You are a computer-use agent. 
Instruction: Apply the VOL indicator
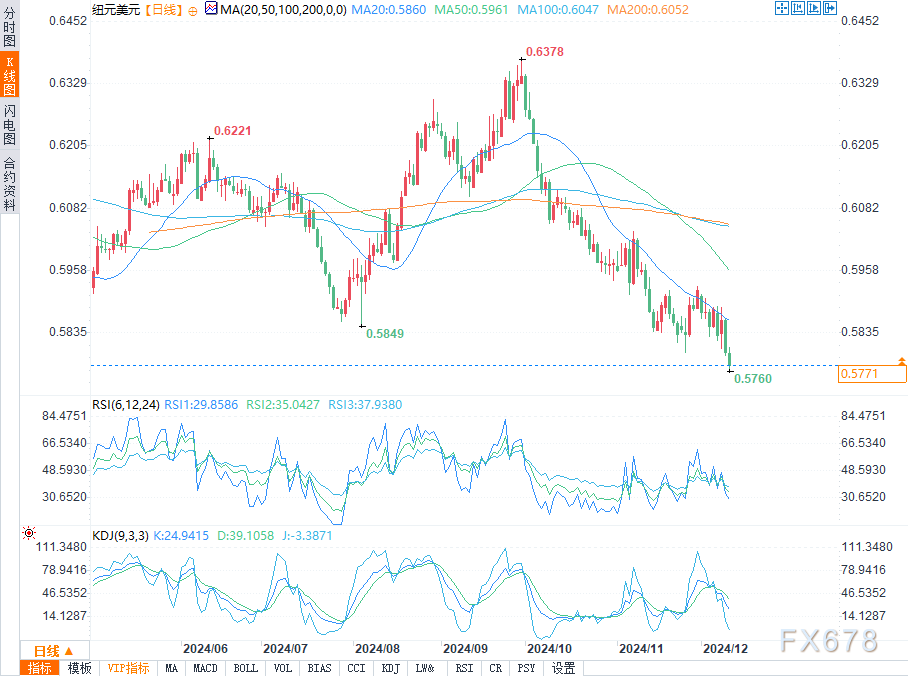283,668
